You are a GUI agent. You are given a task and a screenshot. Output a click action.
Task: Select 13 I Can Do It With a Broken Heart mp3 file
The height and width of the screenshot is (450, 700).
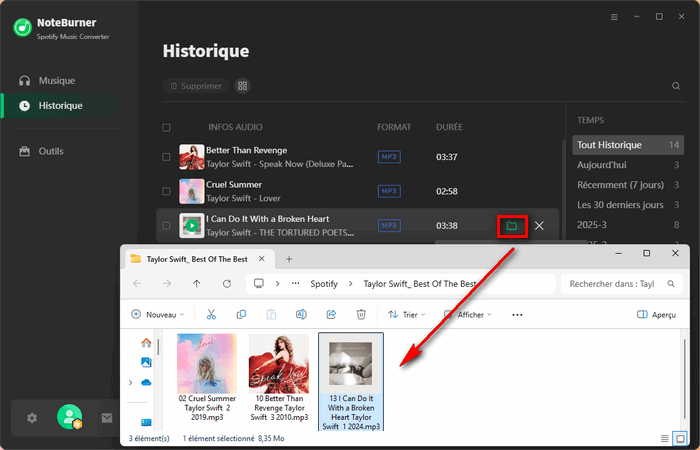click(x=351, y=382)
